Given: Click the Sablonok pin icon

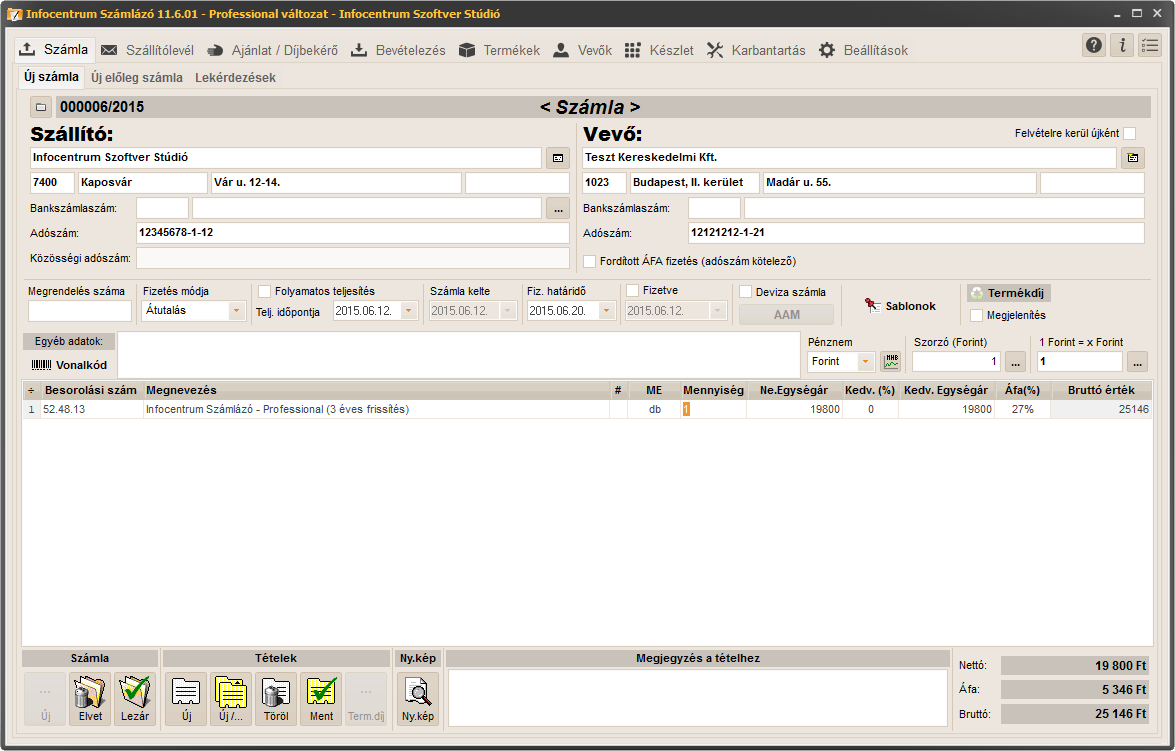Looking at the screenshot, I should click(872, 306).
